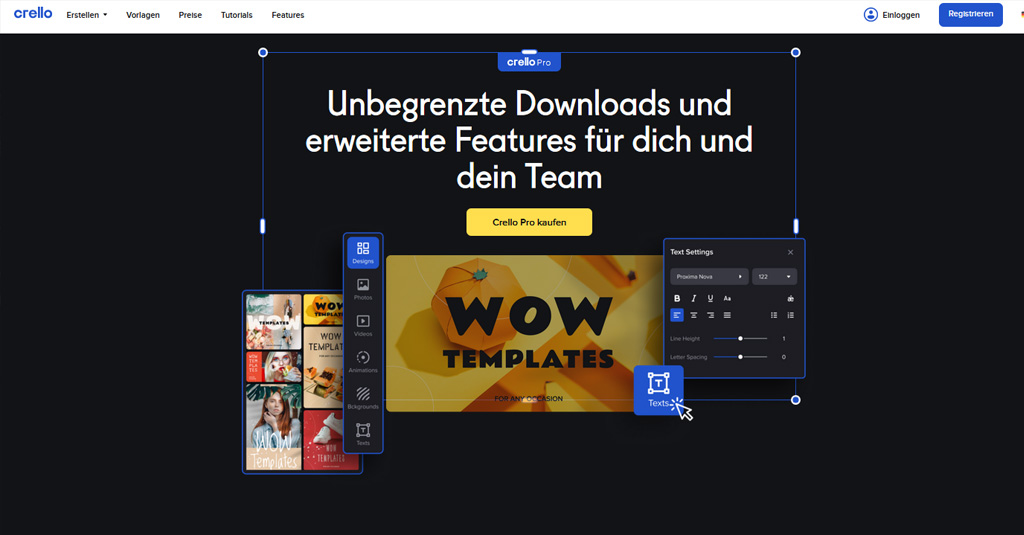Close the Text Settings panel
1024x535 pixels.
(x=790, y=252)
